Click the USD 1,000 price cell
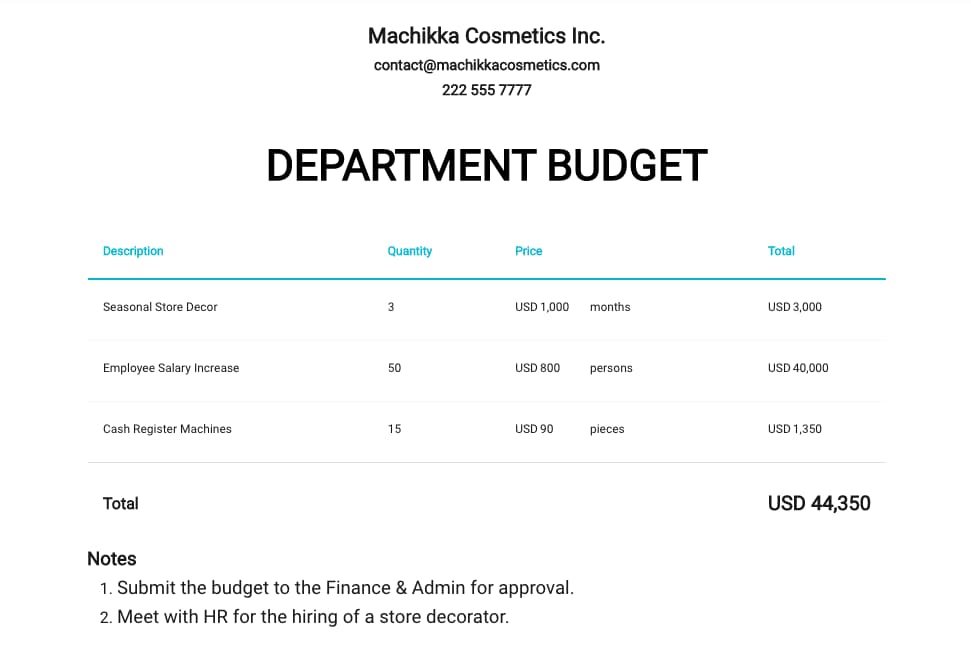 542,307
